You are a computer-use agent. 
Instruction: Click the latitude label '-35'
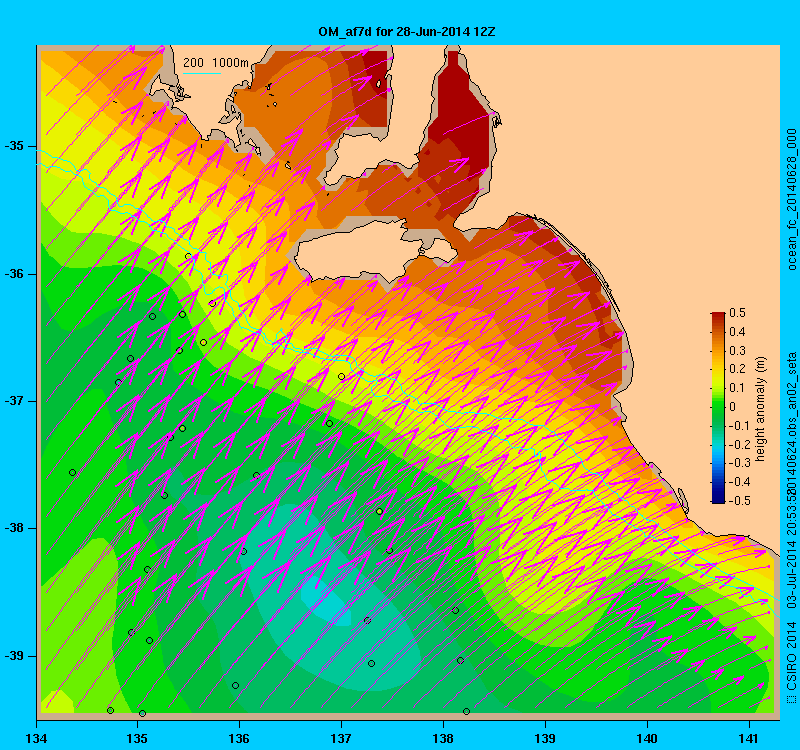pos(15,146)
